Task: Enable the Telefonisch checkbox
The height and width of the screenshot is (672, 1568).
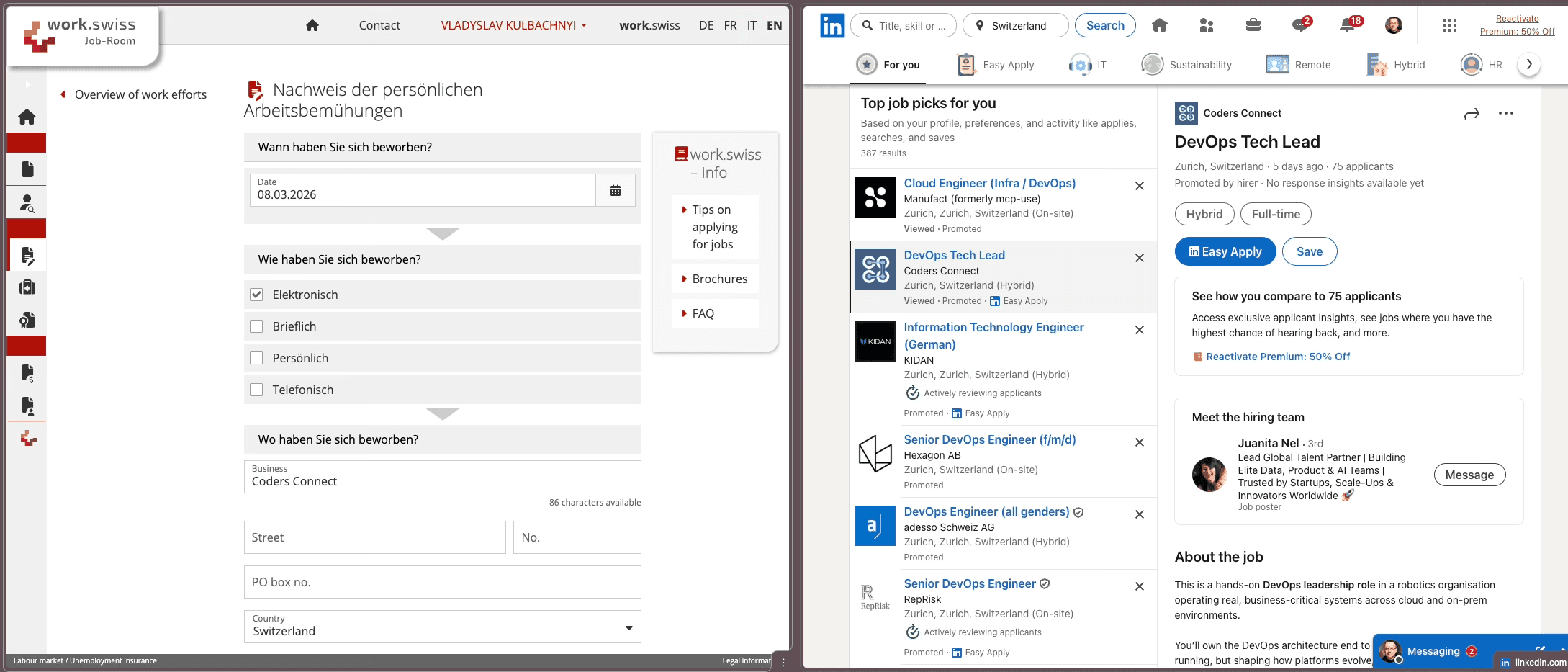Action: 256,390
